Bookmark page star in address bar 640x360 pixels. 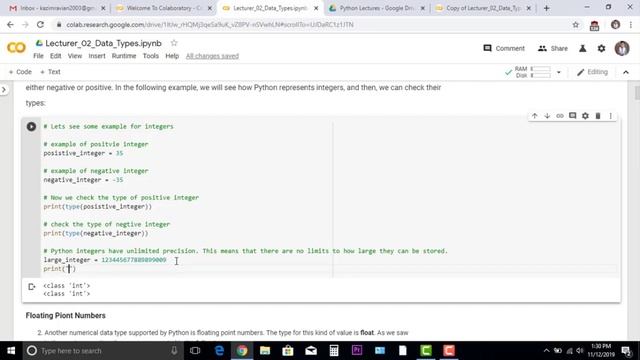click(x=576, y=25)
